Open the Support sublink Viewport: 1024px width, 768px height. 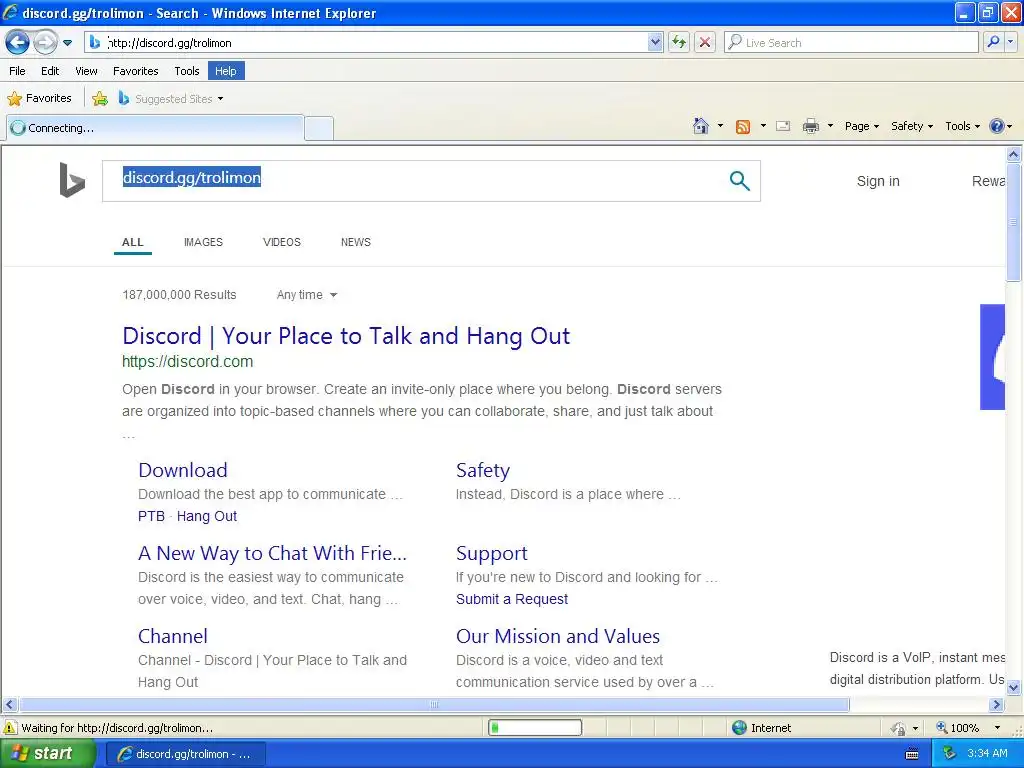(491, 553)
